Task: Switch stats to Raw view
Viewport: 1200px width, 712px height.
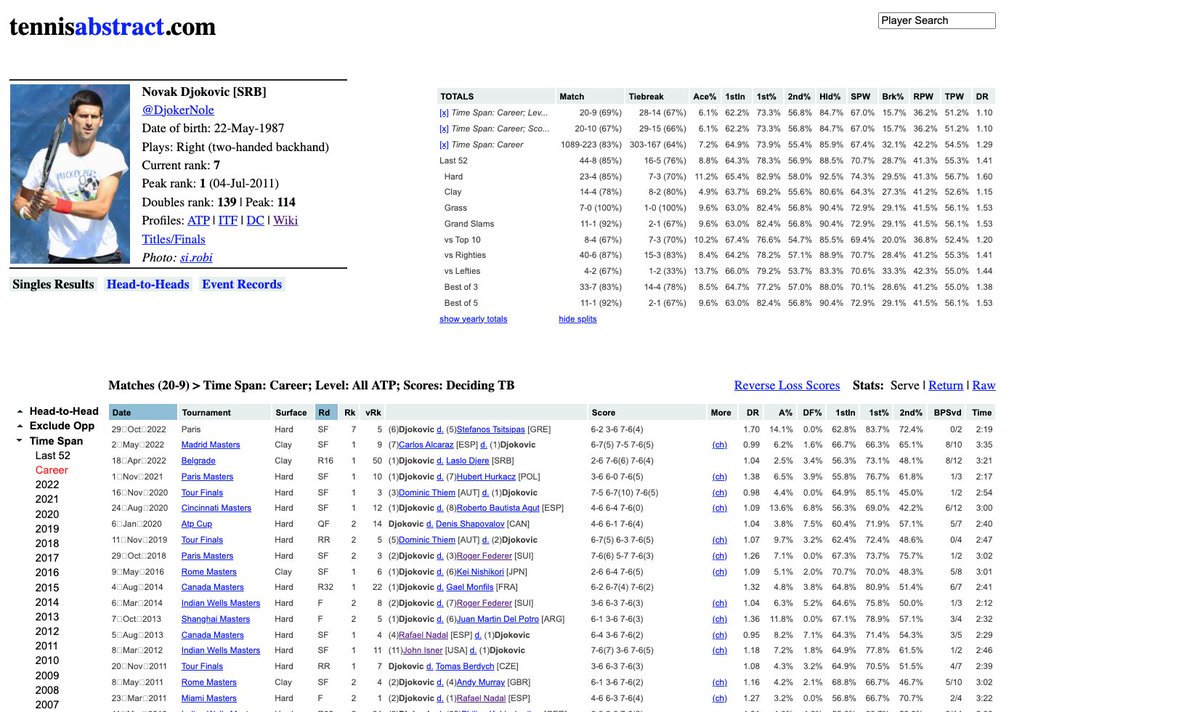Action: [x=984, y=385]
